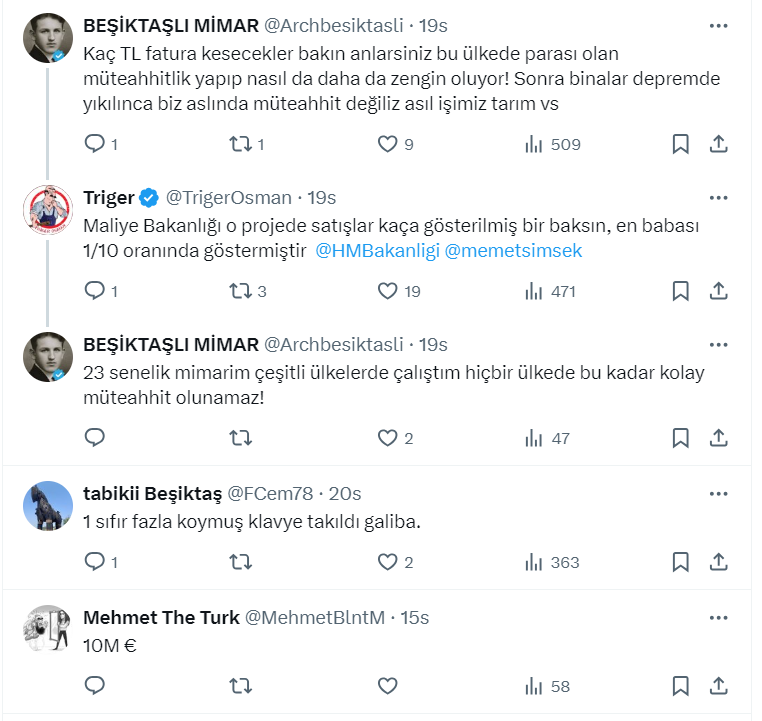Bookmark the tabikii Beşiktaş tweet

coord(680,562)
